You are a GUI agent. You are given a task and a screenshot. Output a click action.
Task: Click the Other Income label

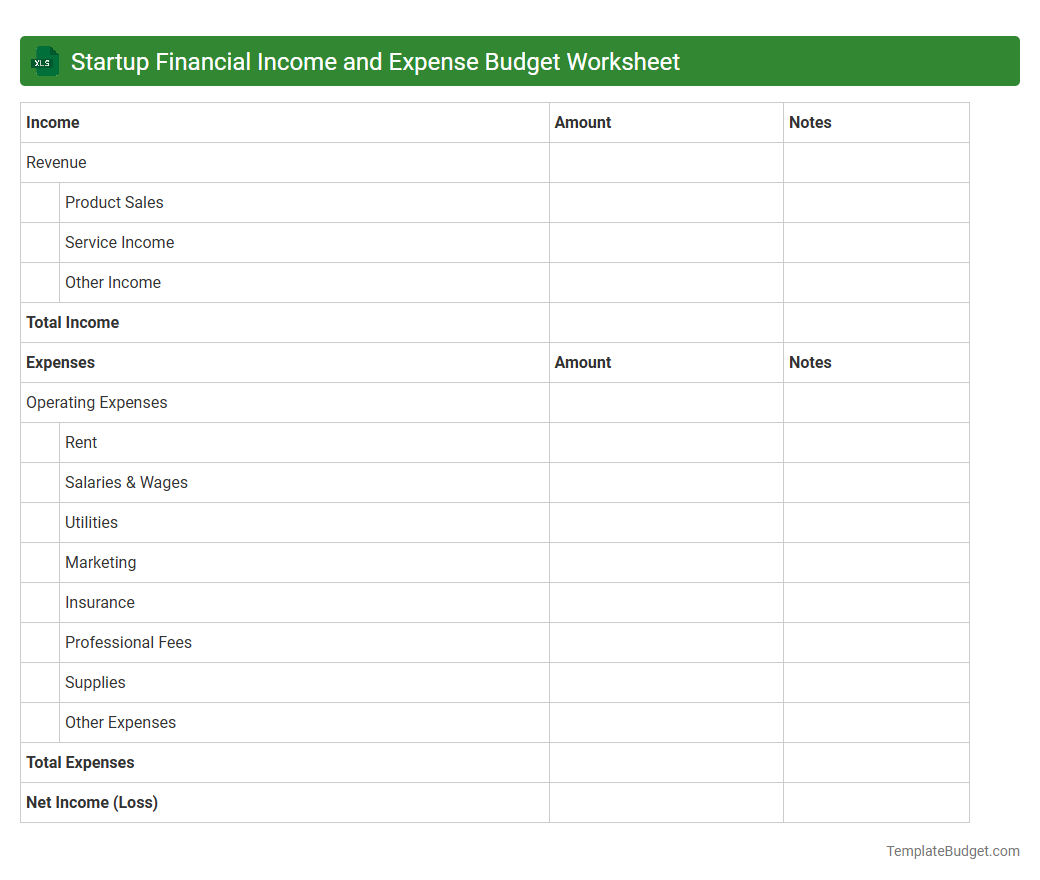click(112, 282)
